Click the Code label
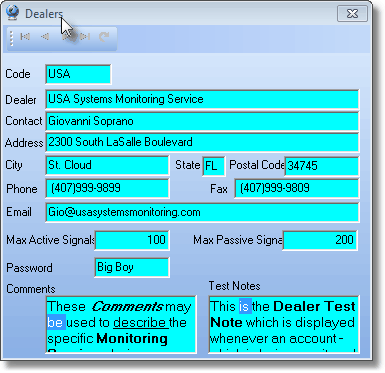Screen dimensions: 385x373 [18, 74]
